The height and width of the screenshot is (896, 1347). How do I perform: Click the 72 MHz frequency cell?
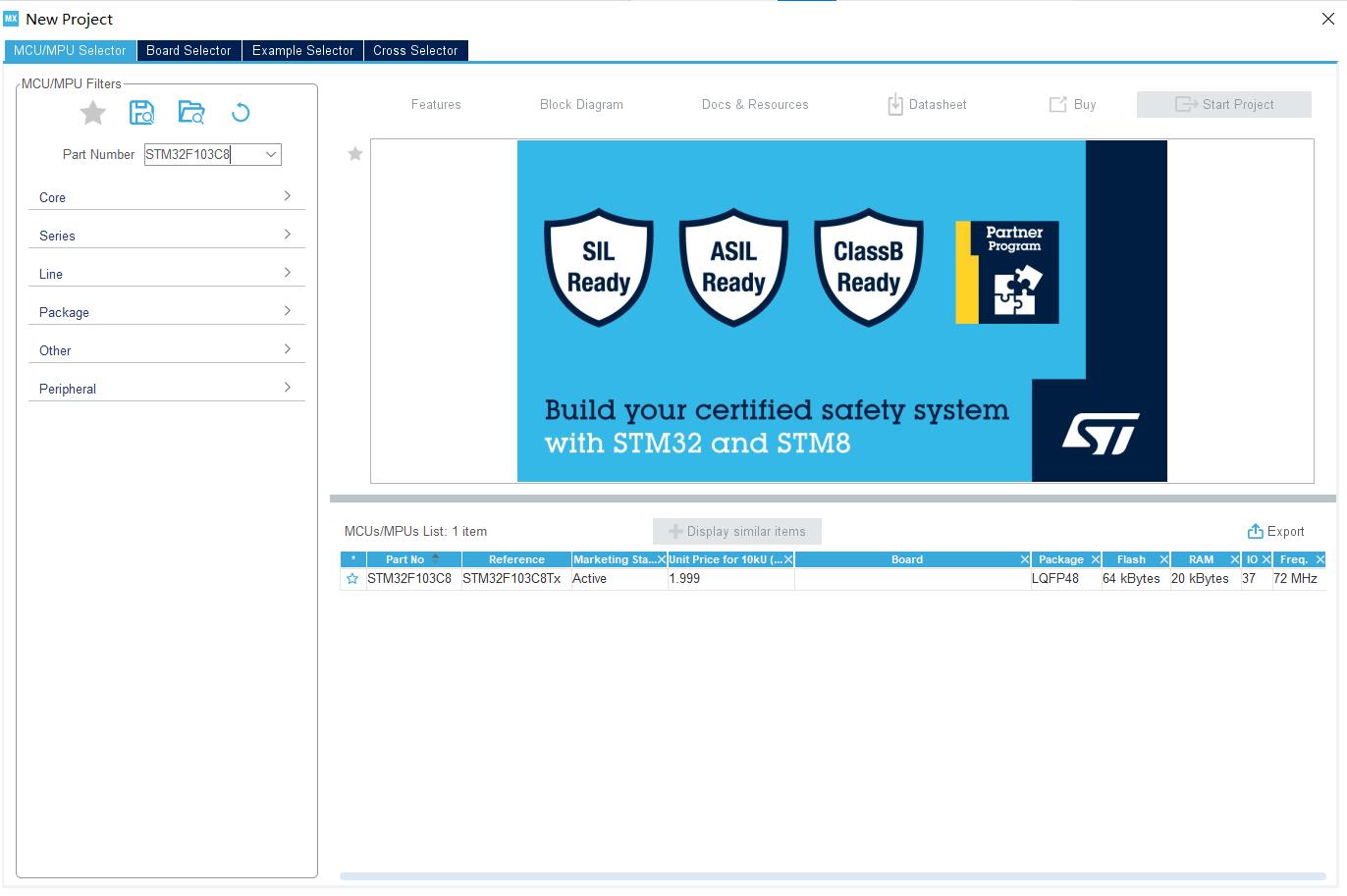pos(1299,579)
